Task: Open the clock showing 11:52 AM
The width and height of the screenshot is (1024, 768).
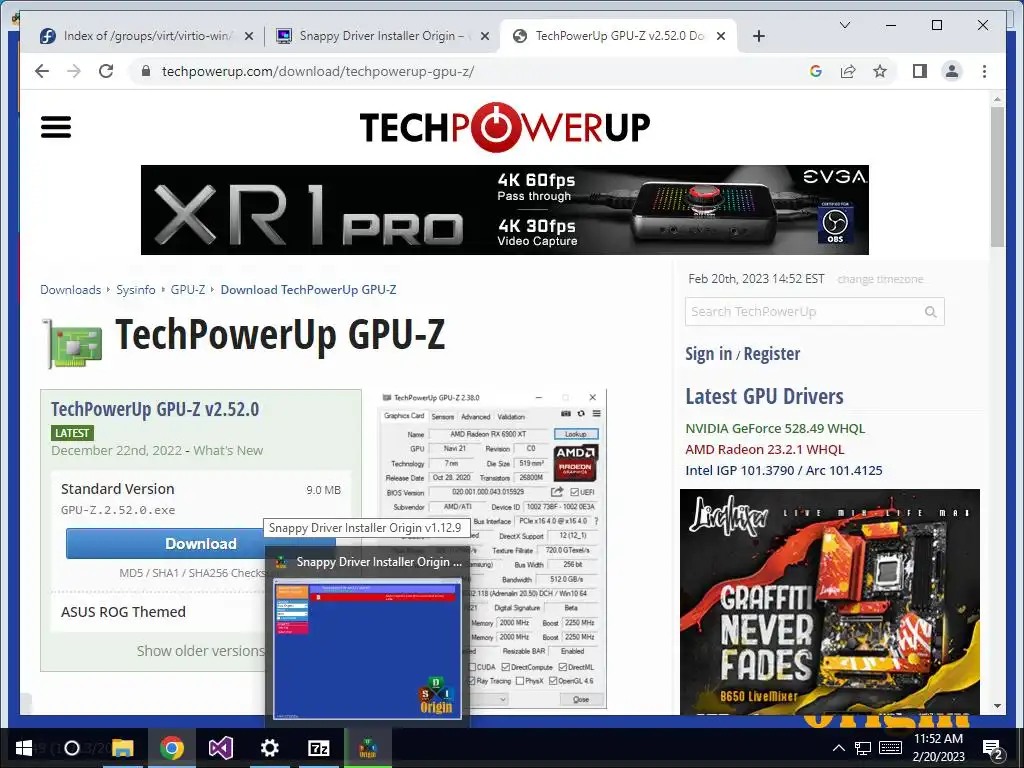Action: pyautogui.click(x=938, y=748)
